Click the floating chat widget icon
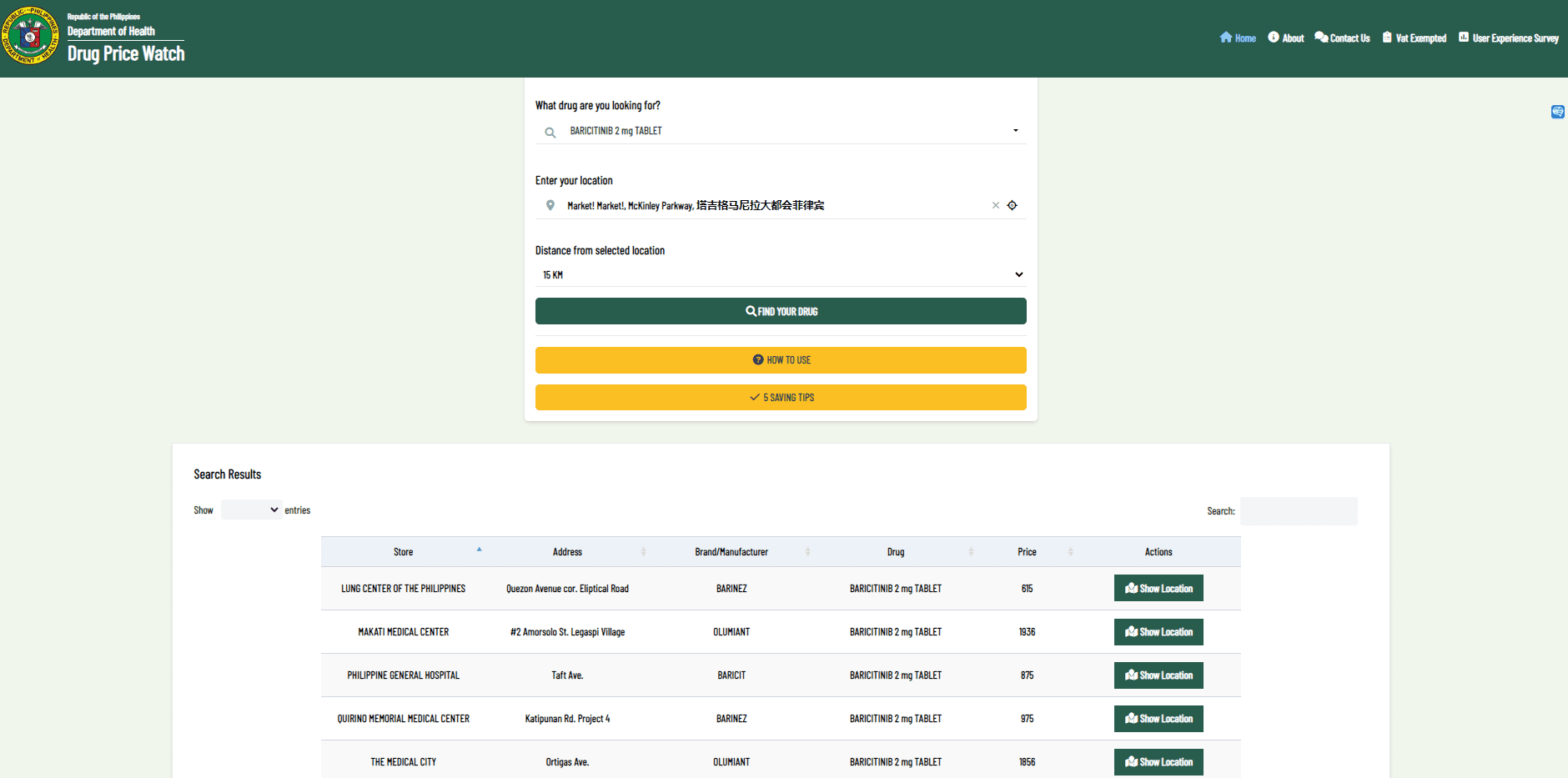Image resolution: width=1568 pixels, height=778 pixels. click(1557, 112)
